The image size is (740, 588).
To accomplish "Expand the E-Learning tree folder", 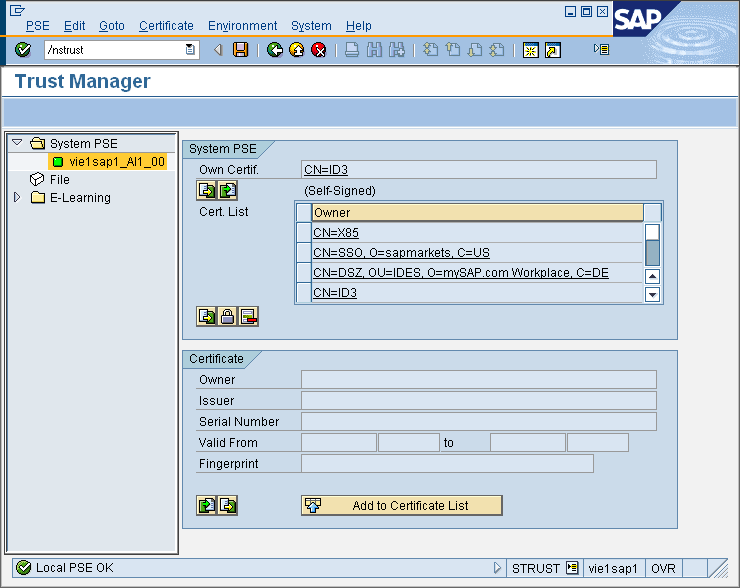I will tap(17, 198).
